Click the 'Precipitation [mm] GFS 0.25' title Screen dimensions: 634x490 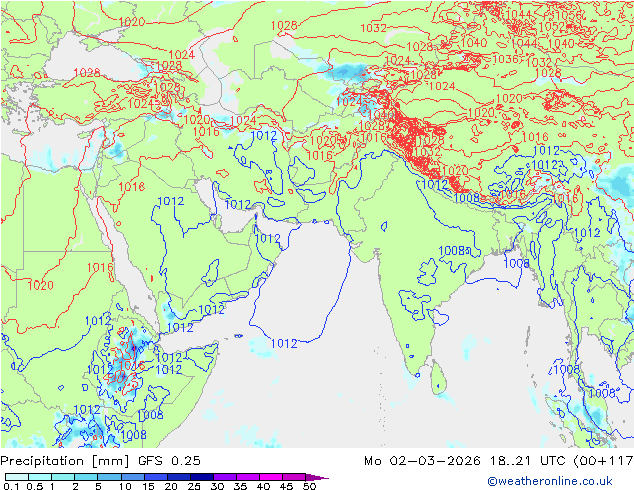100,461
